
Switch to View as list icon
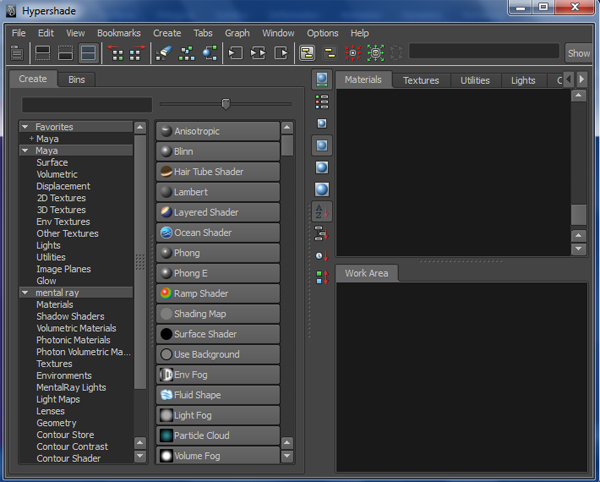[x=322, y=102]
